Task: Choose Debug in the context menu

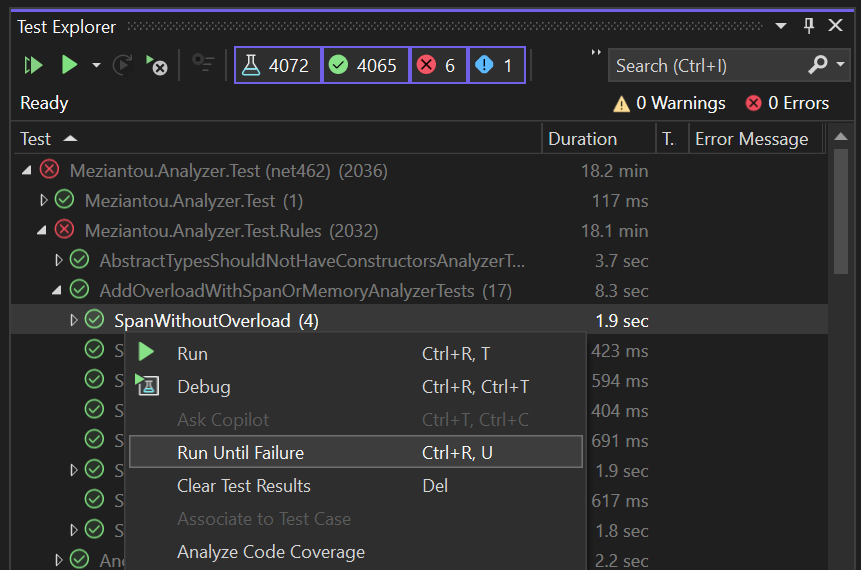Action: [x=204, y=387]
